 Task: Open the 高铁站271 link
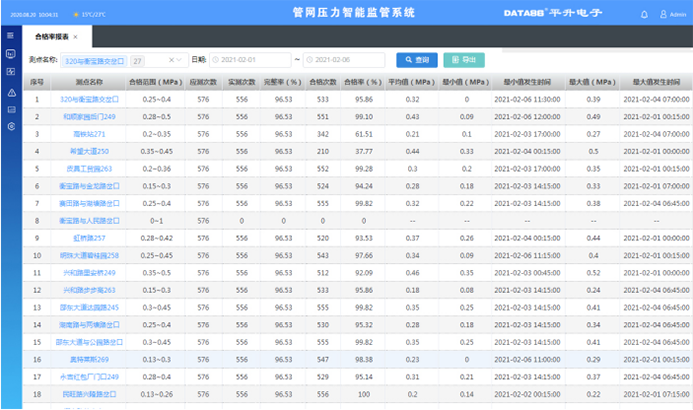pyautogui.click(x=89, y=134)
